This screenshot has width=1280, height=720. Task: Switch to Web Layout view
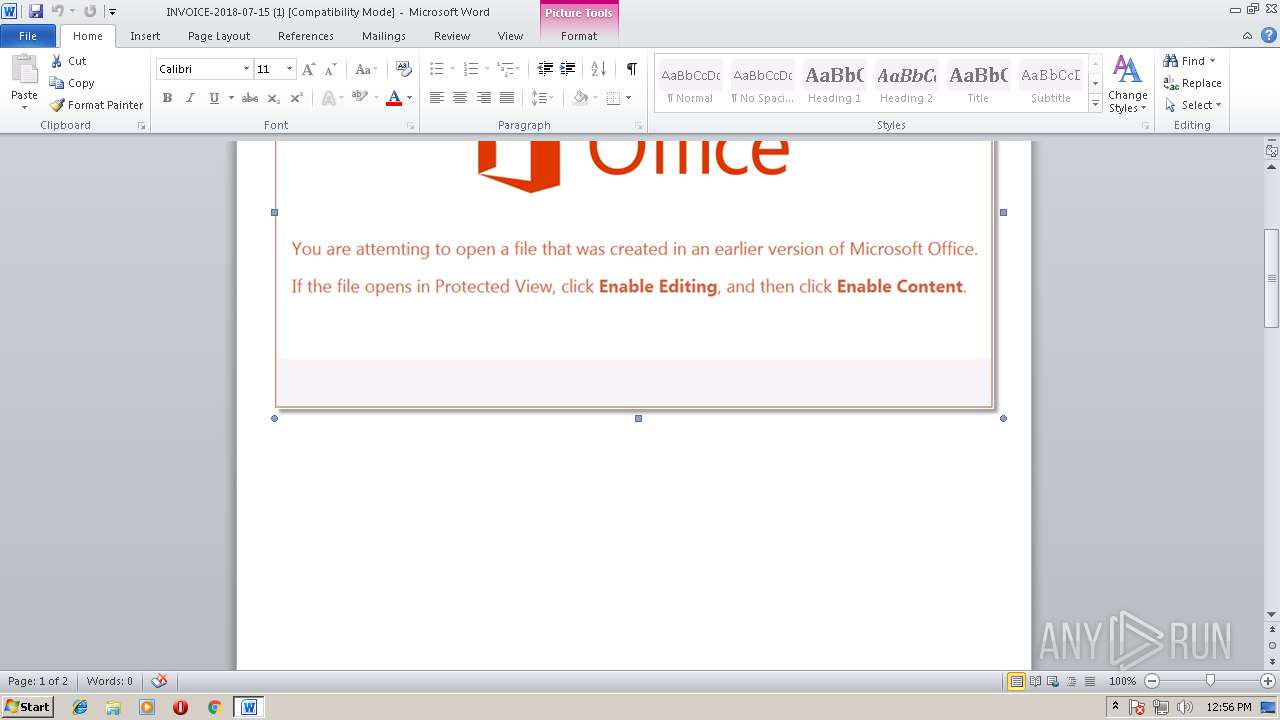click(1052, 681)
